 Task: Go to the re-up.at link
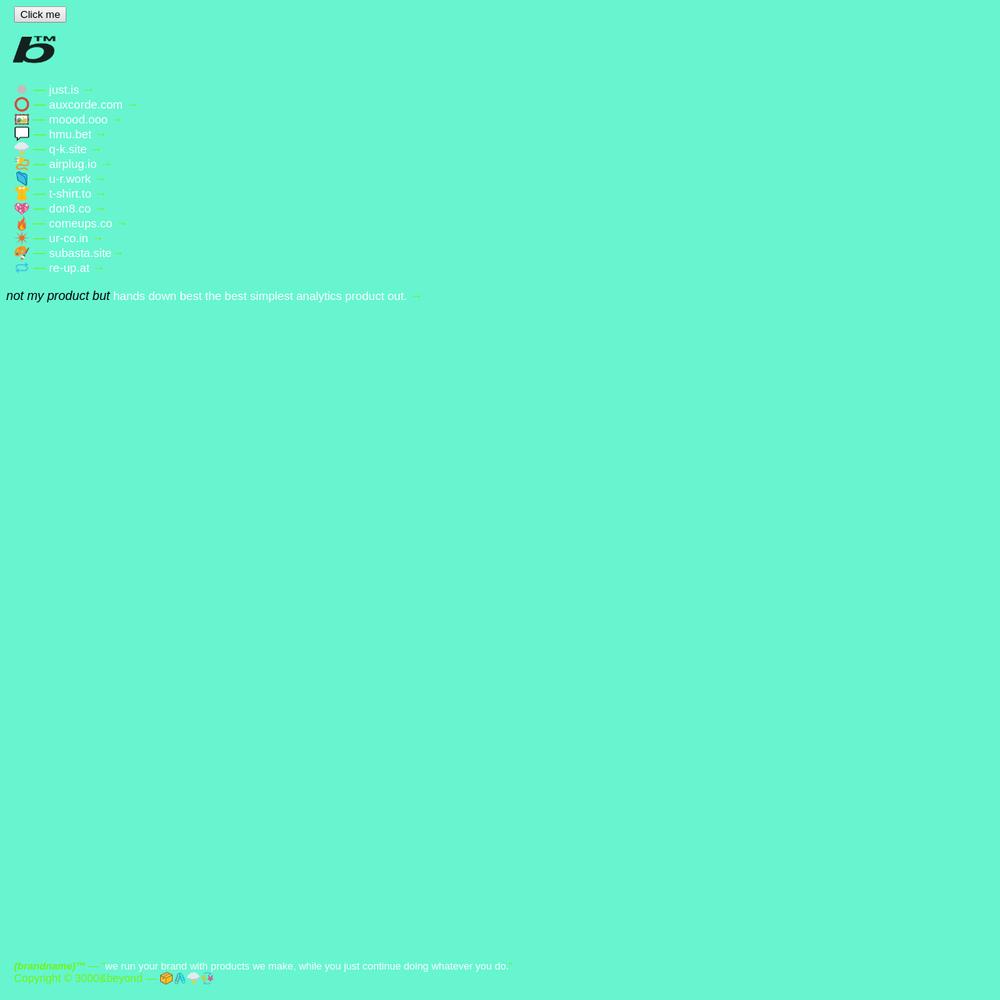click(x=69, y=268)
